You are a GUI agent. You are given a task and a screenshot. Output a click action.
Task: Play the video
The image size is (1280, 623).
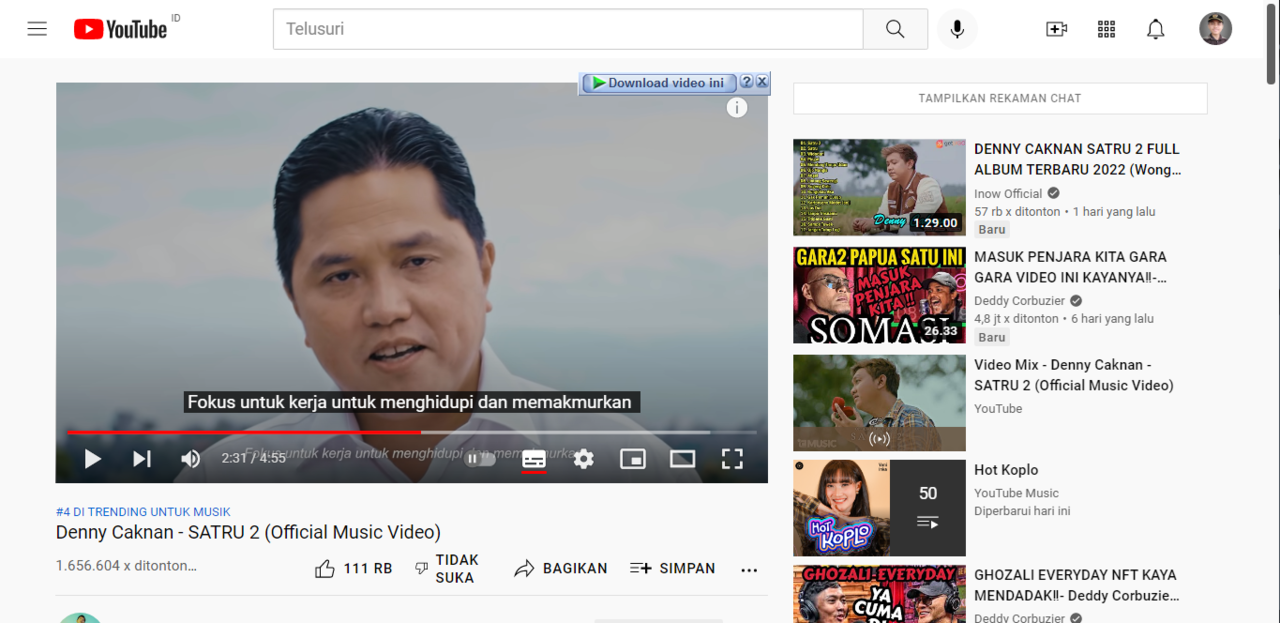(x=92, y=459)
